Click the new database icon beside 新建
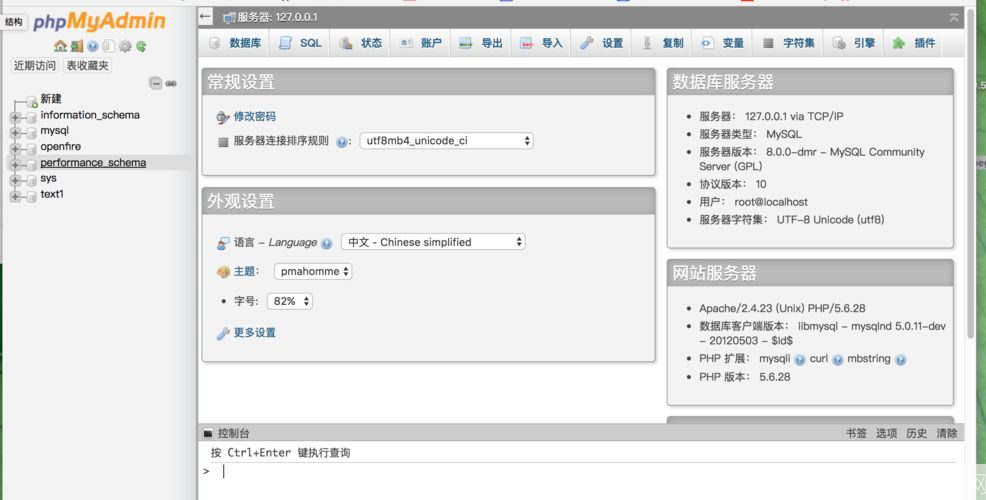 click(31, 101)
